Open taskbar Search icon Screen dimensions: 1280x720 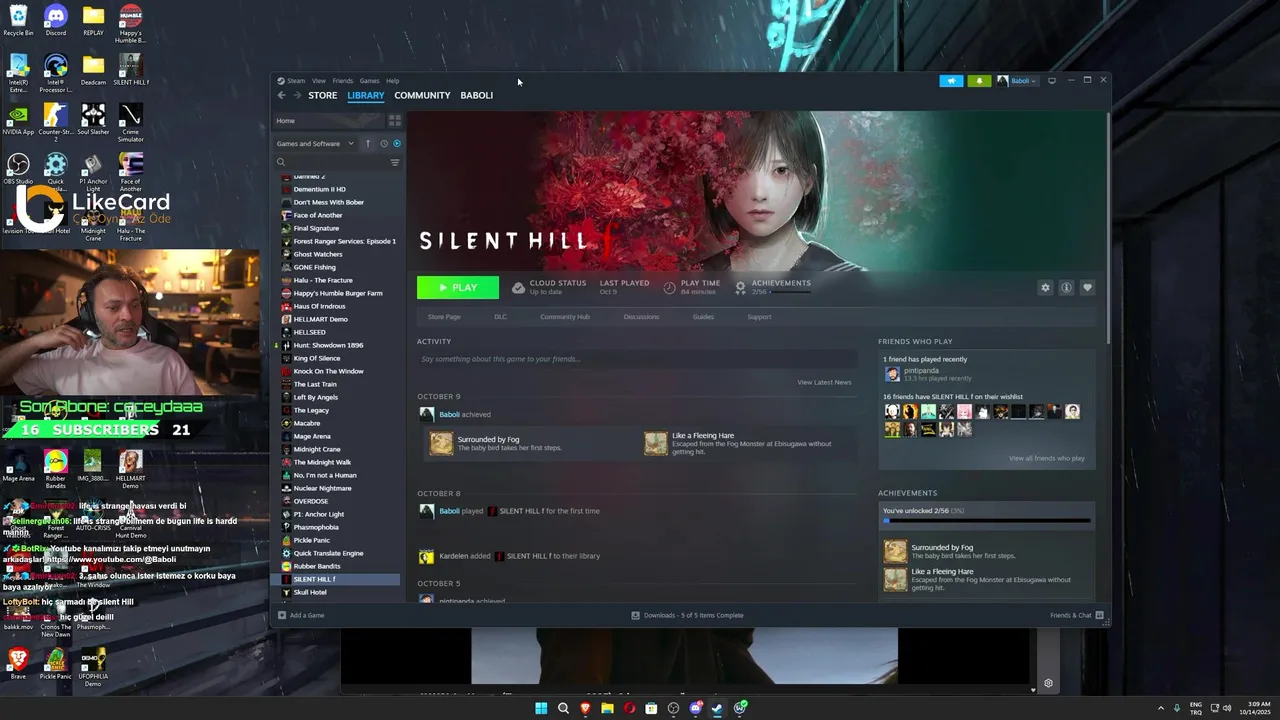(563, 708)
